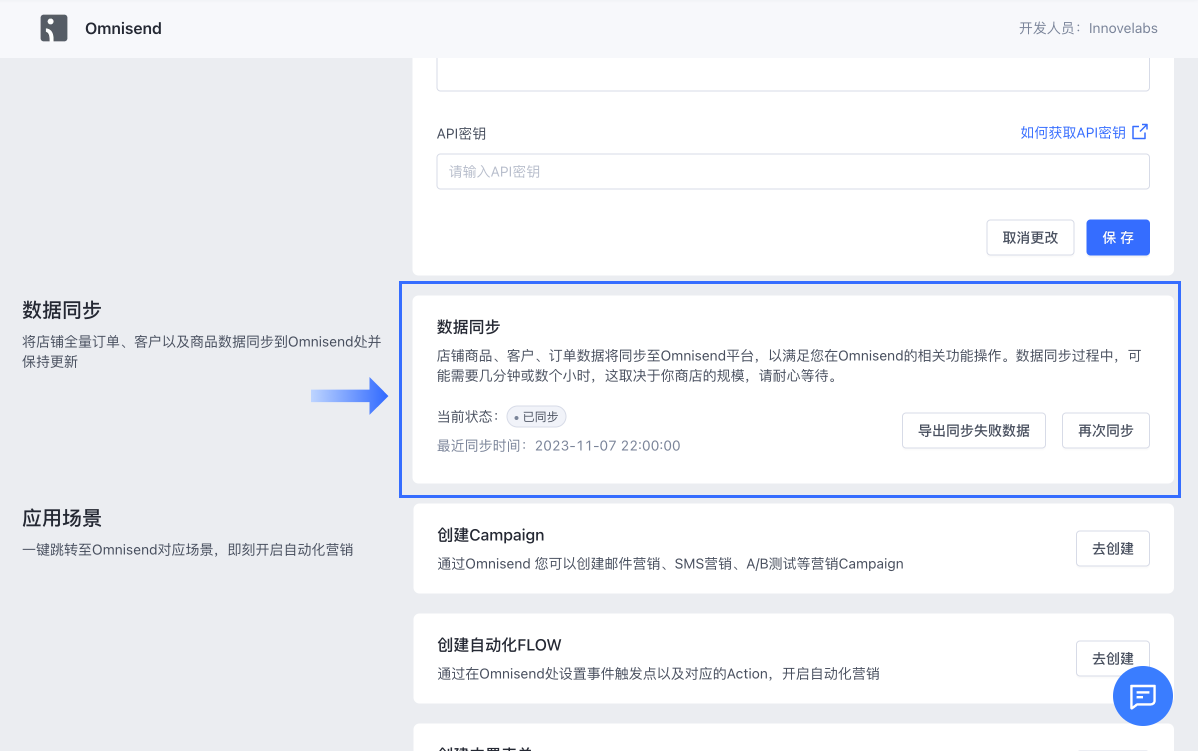
Task: Click the 当前状态 label
Action: coord(467,416)
